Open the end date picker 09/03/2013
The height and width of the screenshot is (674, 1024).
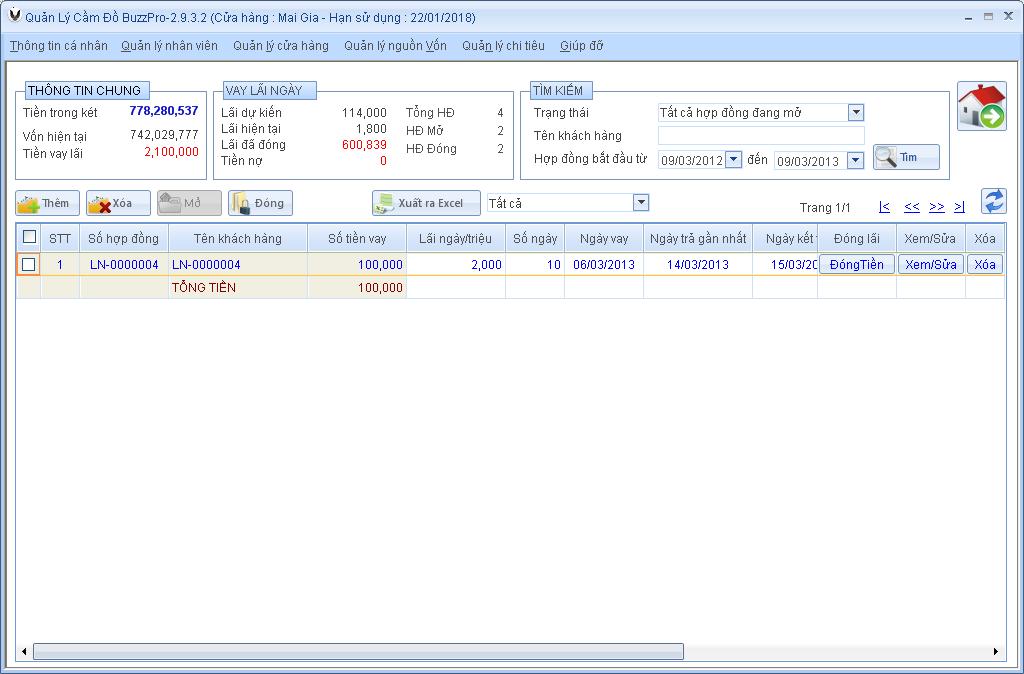point(855,160)
